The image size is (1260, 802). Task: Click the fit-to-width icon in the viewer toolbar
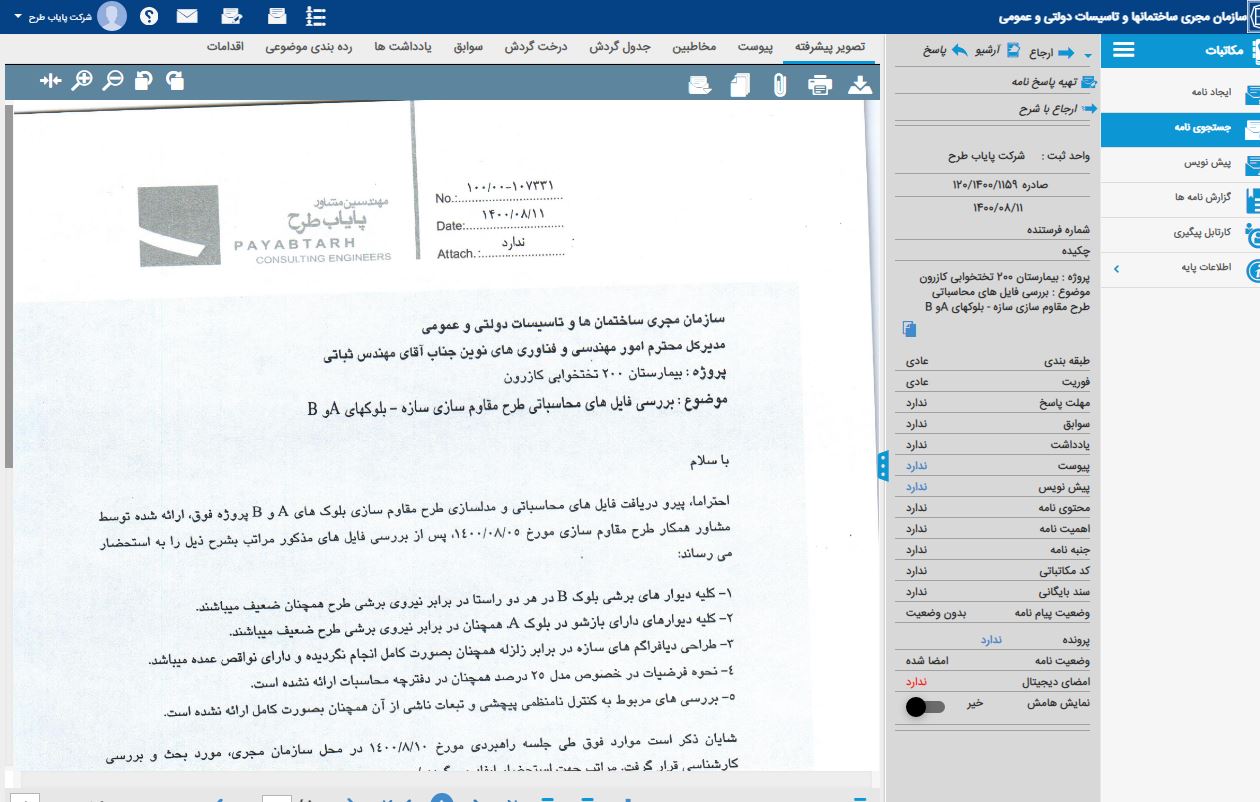click(51, 80)
